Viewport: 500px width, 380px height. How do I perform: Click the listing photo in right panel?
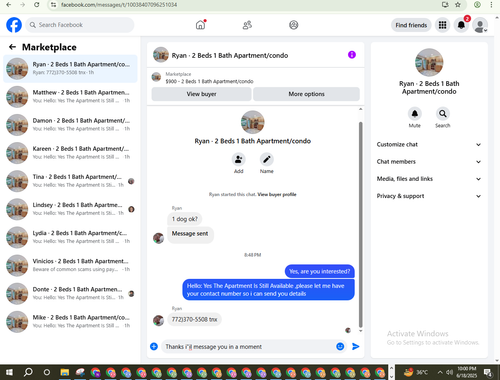click(x=429, y=62)
